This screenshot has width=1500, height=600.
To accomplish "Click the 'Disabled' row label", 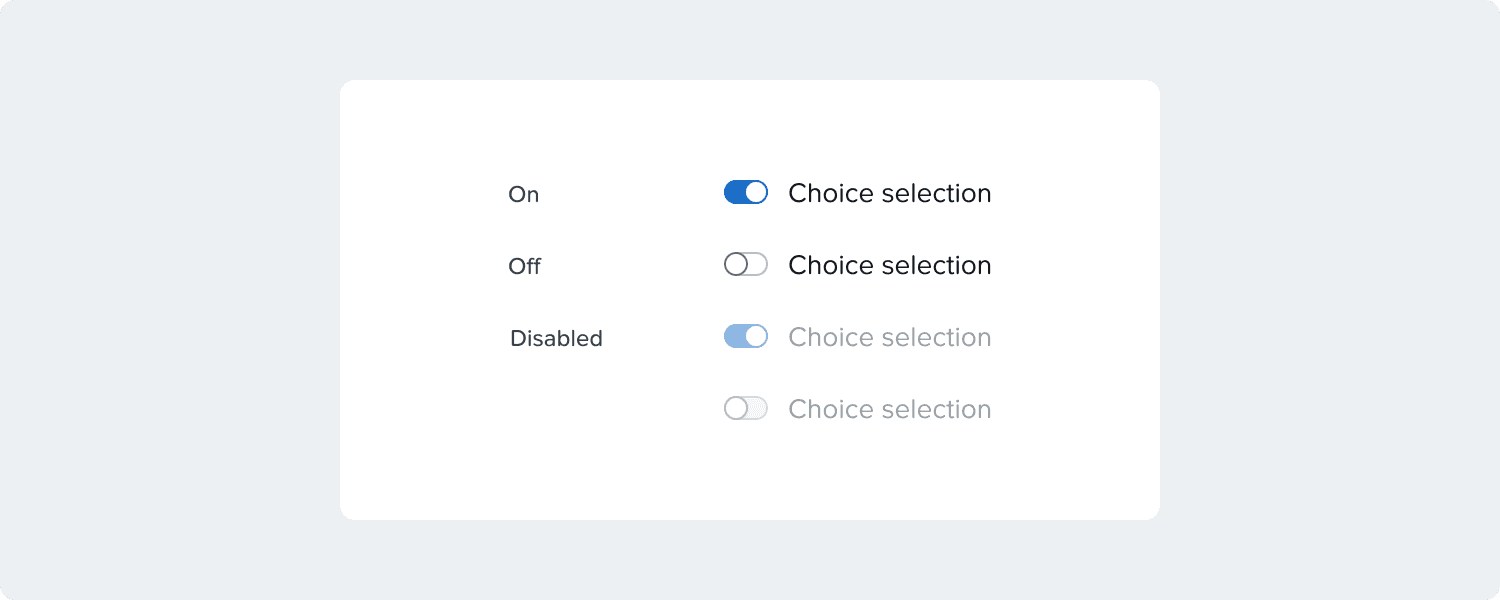I will [556, 338].
